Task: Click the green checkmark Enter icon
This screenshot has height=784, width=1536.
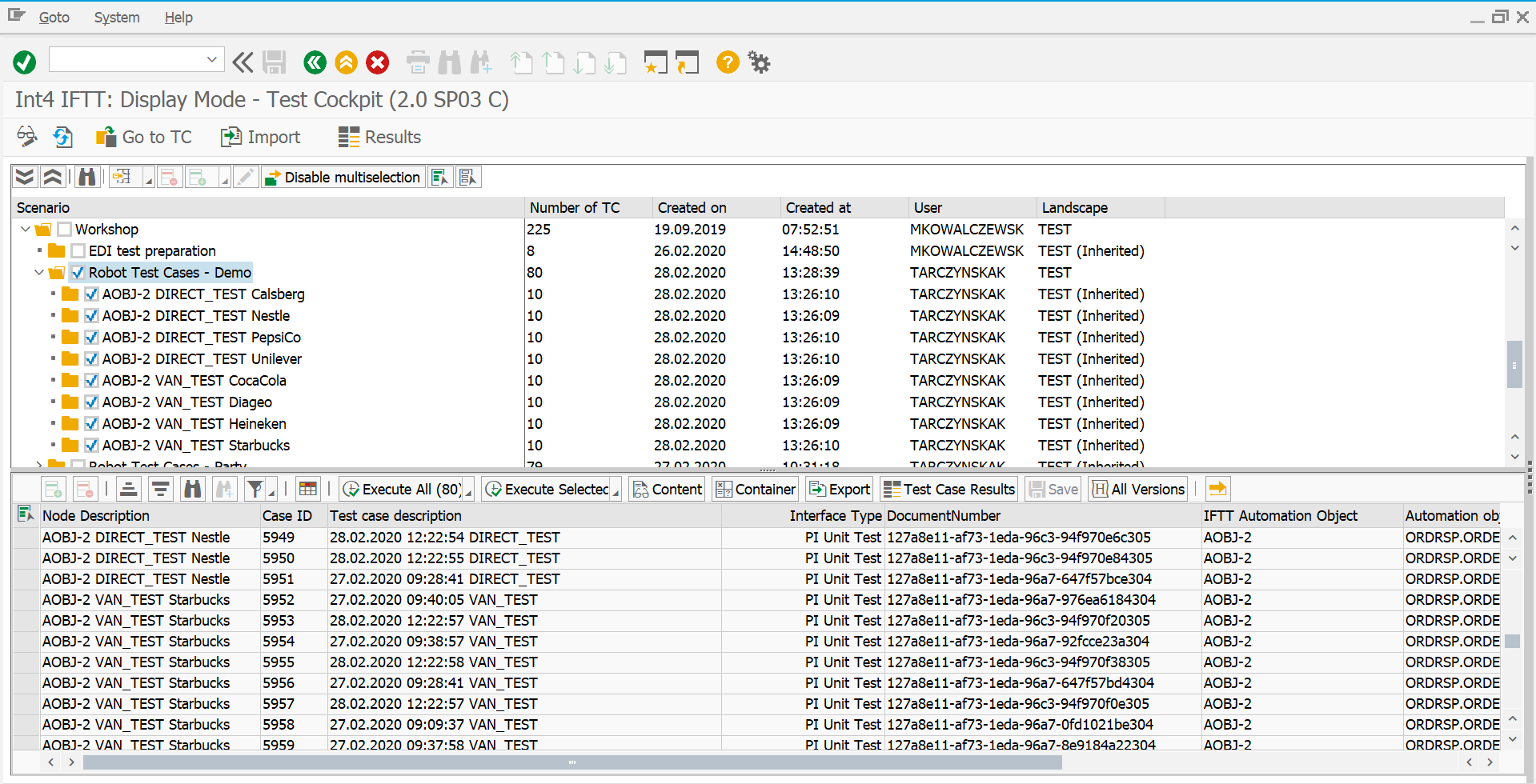Action: [25, 62]
